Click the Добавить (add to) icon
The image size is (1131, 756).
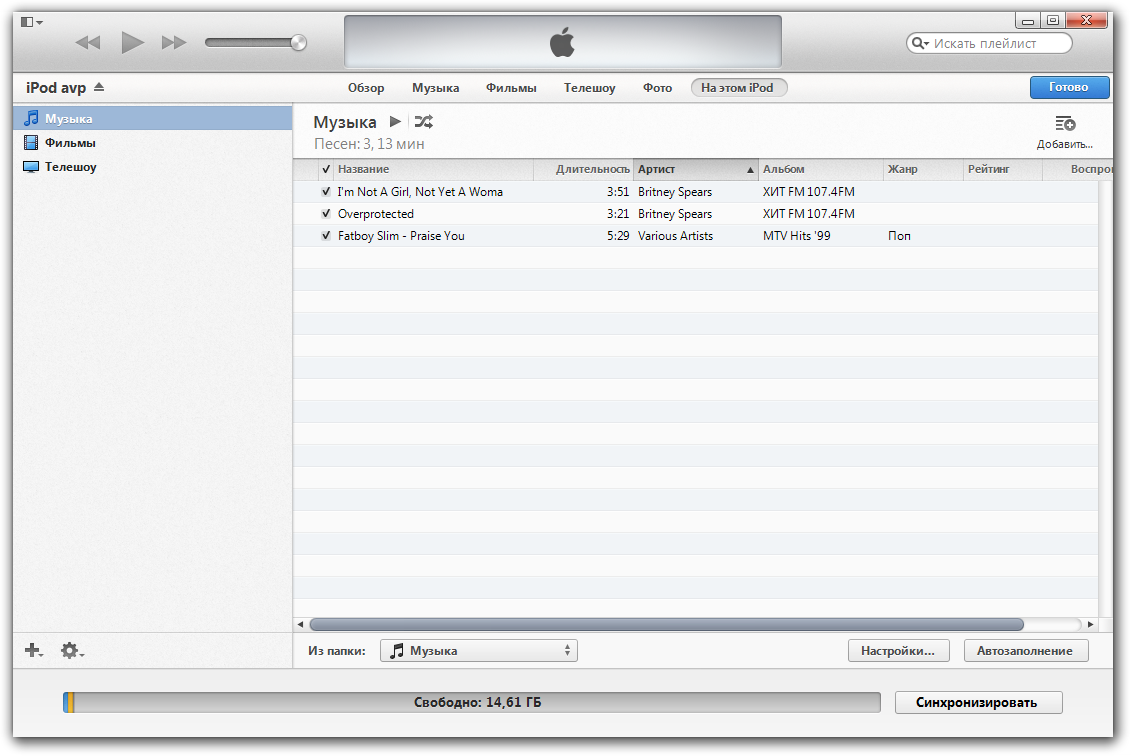pyautogui.click(x=1065, y=124)
